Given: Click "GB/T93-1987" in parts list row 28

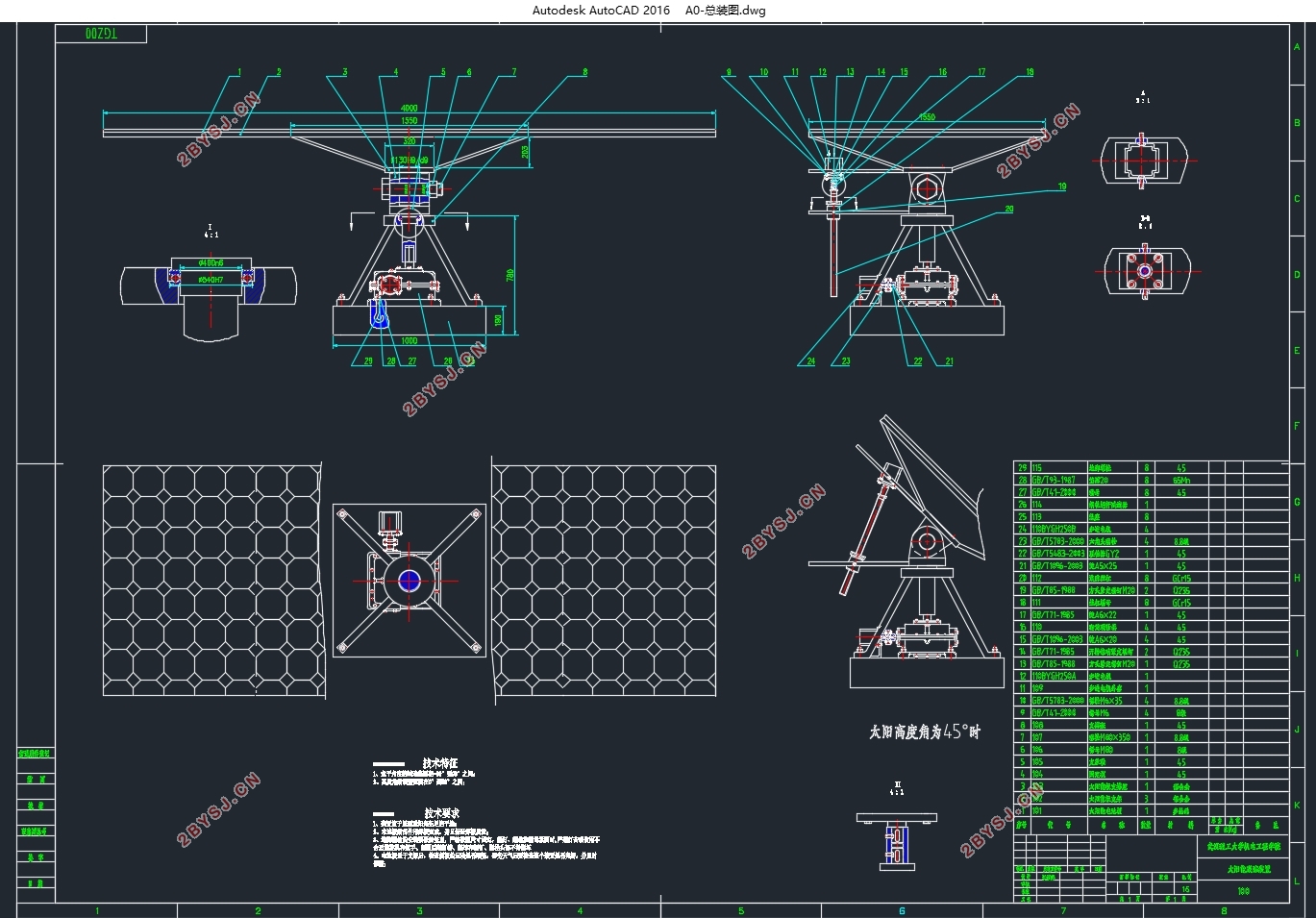Looking at the screenshot, I should point(1055,480).
